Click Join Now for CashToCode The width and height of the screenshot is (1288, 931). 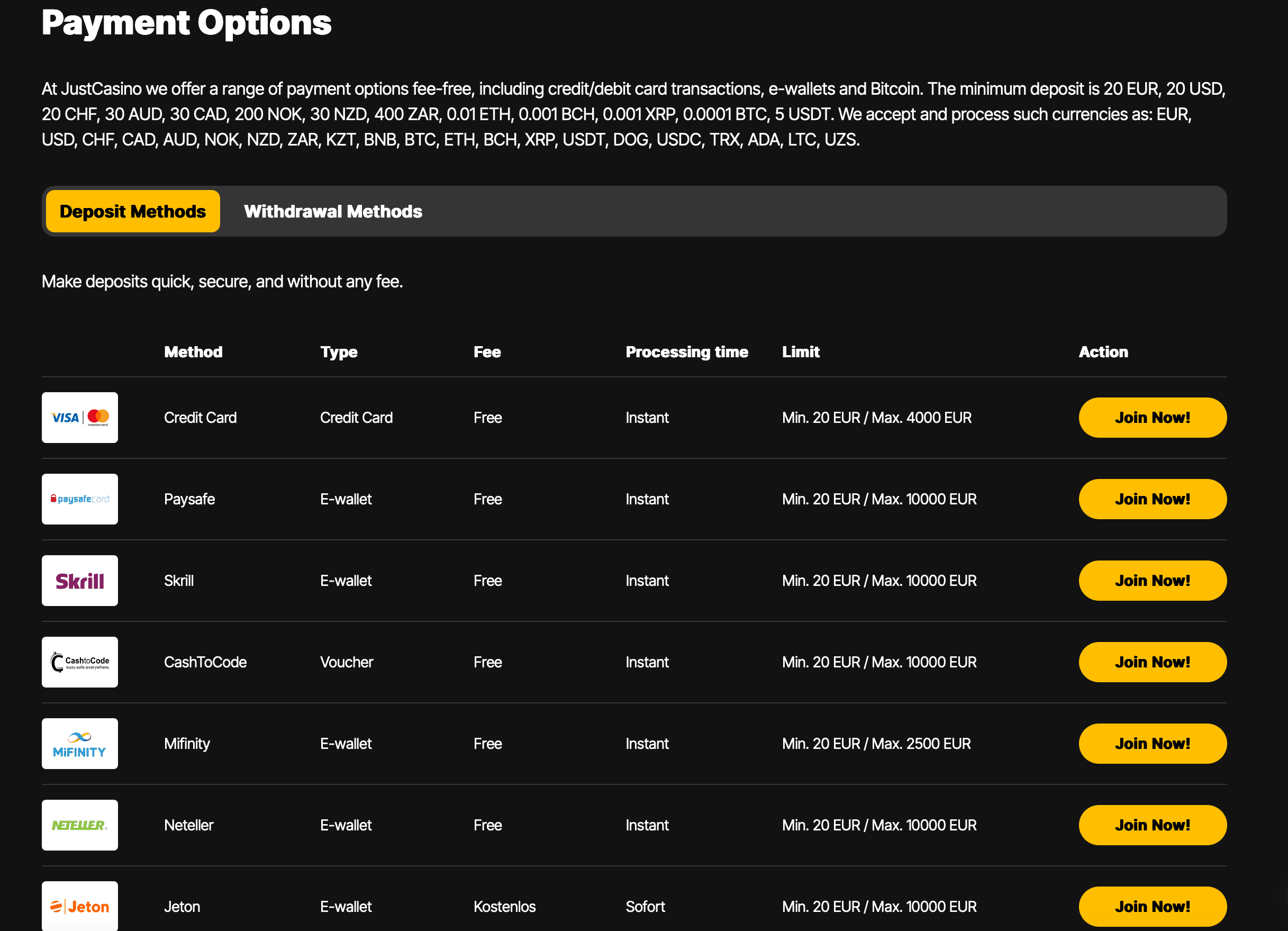click(x=1153, y=662)
